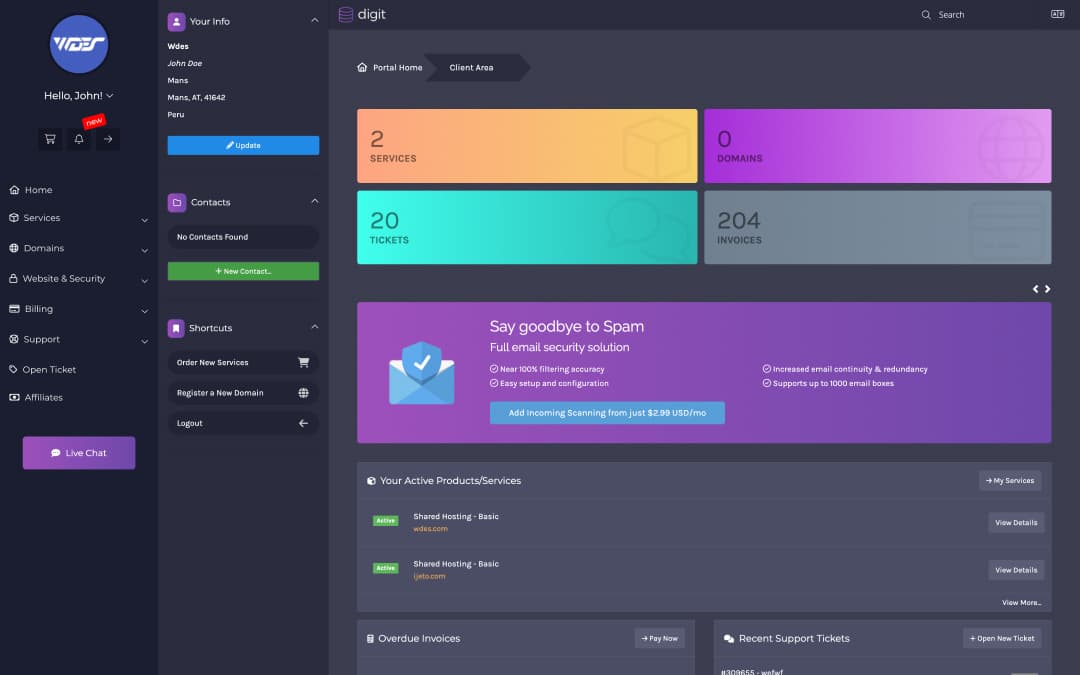Image resolution: width=1080 pixels, height=675 pixels.
Task: Select Register a New Domain shortcut
Action: [x=243, y=393]
